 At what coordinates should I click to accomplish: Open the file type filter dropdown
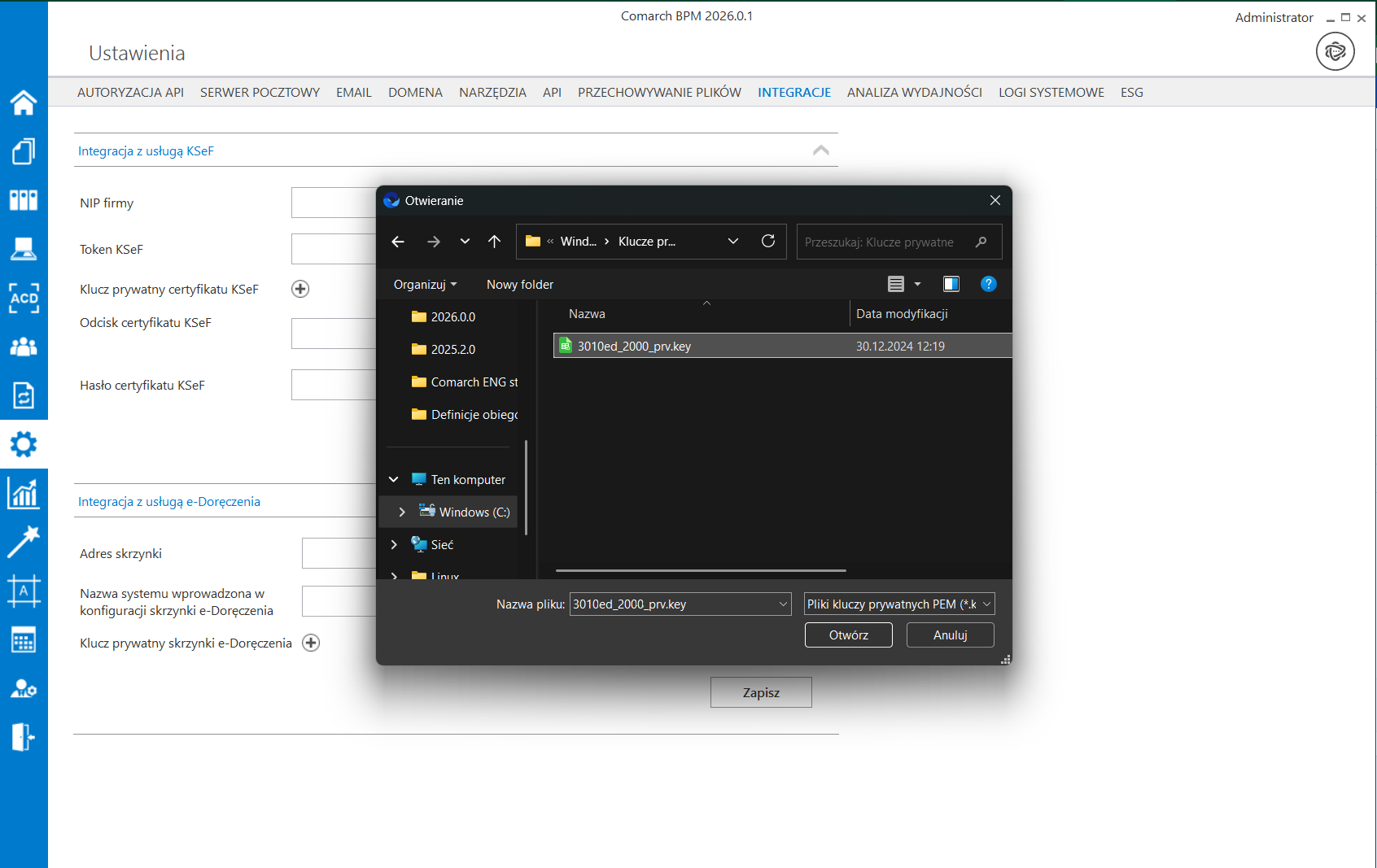[x=898, y=604]
